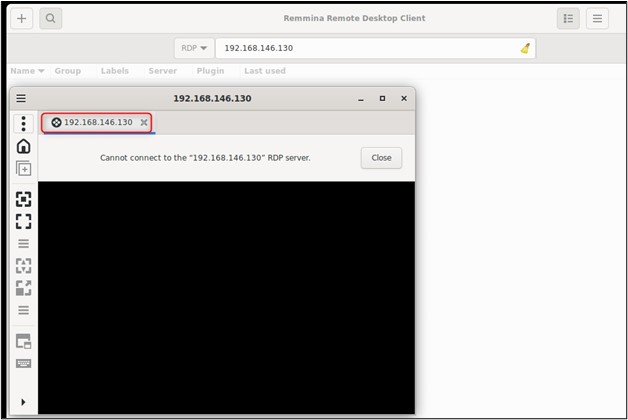Sort by the Name column header
Image resolution: width=628 pixels, height=420 pixels.
click(27, 71)
